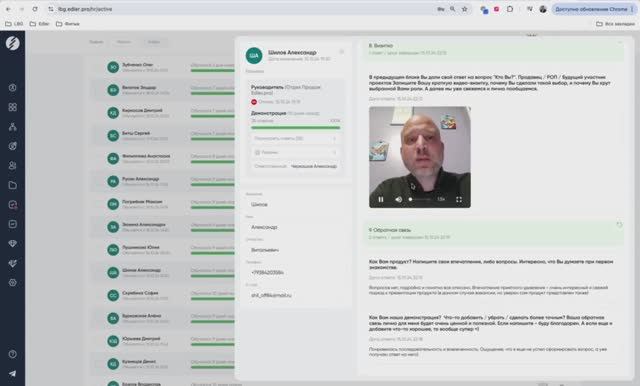
Task: Go back in the Chrome browser
Action: [x=8, y=9]
